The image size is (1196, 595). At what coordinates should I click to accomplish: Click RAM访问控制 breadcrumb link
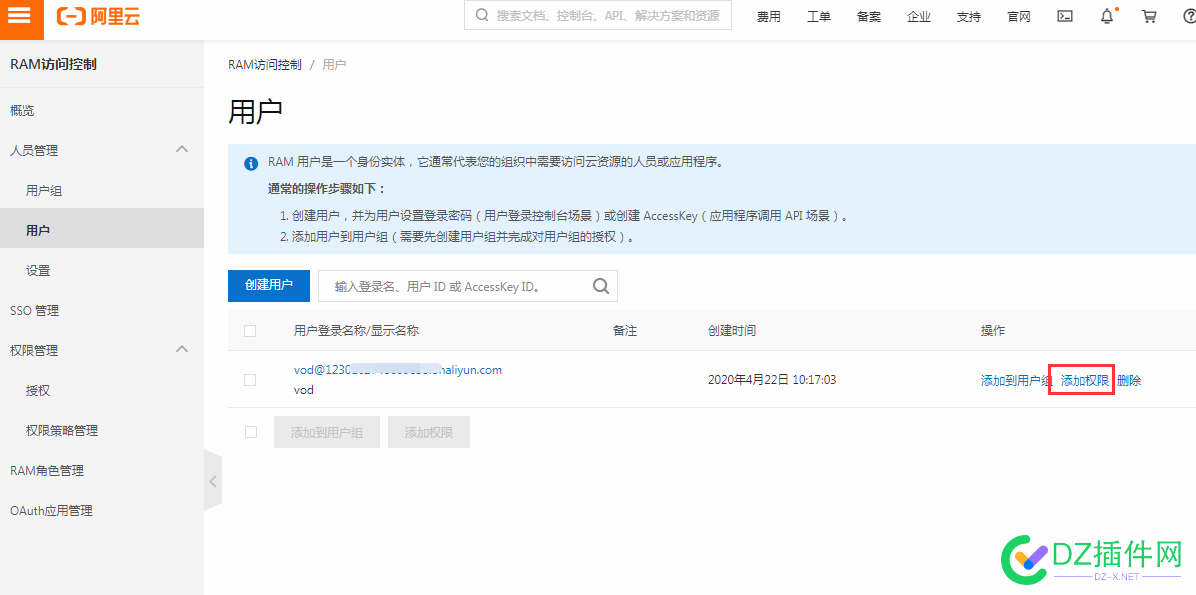(x=265, y=65)
